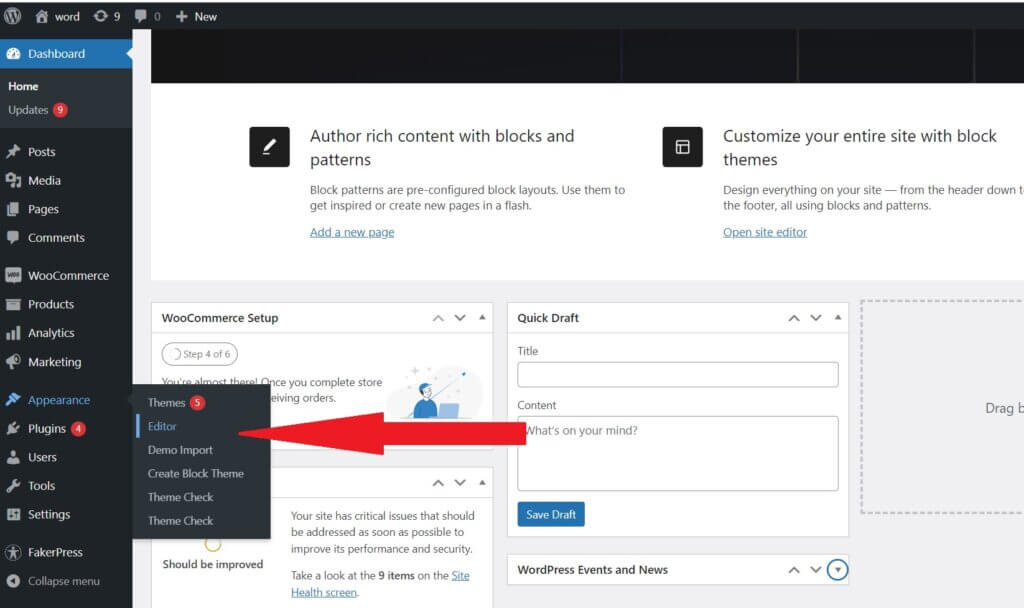This screenshot has height=608, width=1024.
Task: Click the Marketing megaphone icon
Action: tap(13, 362)
